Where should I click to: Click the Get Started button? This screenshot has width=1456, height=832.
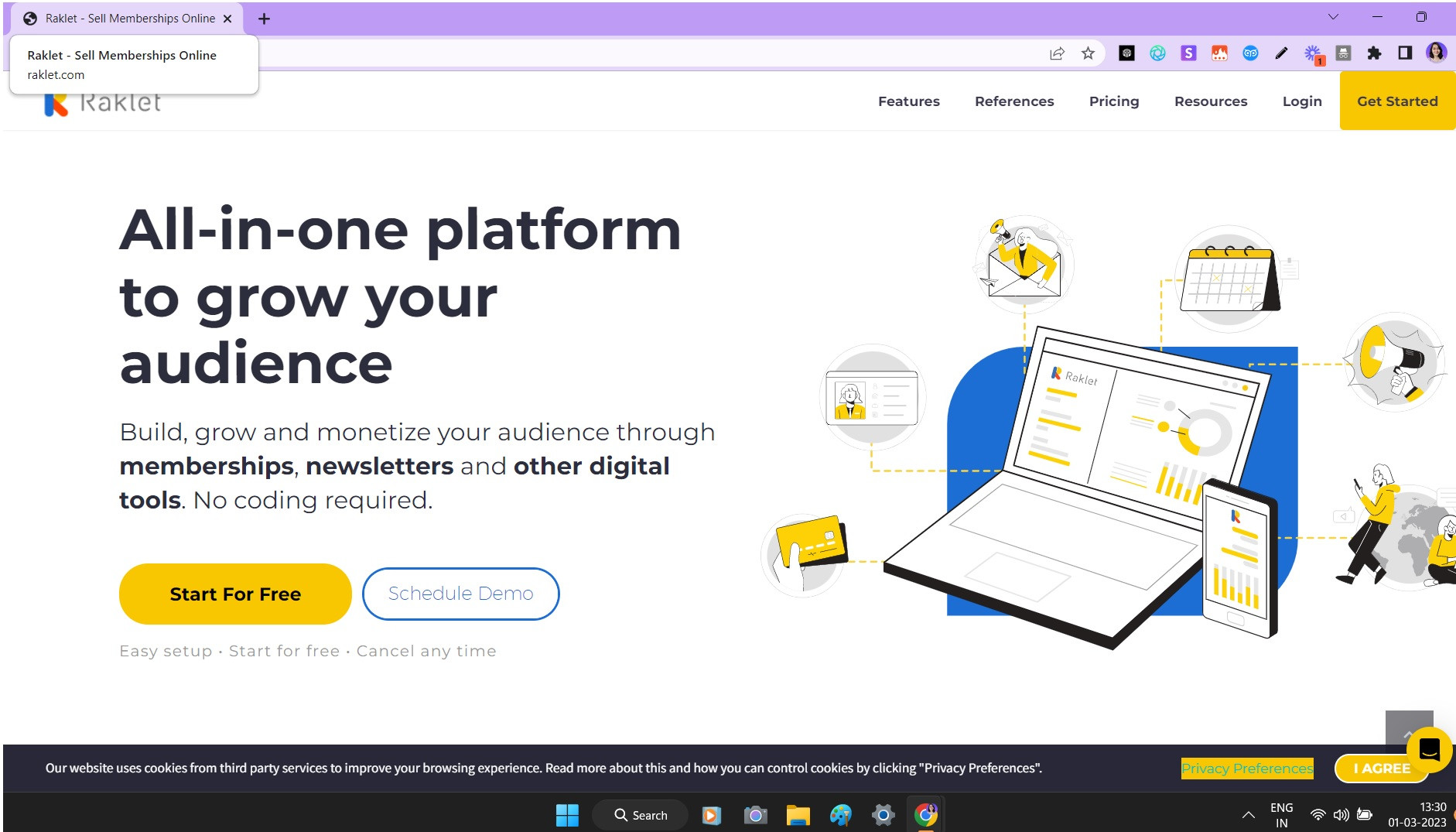coord(1397,101)
